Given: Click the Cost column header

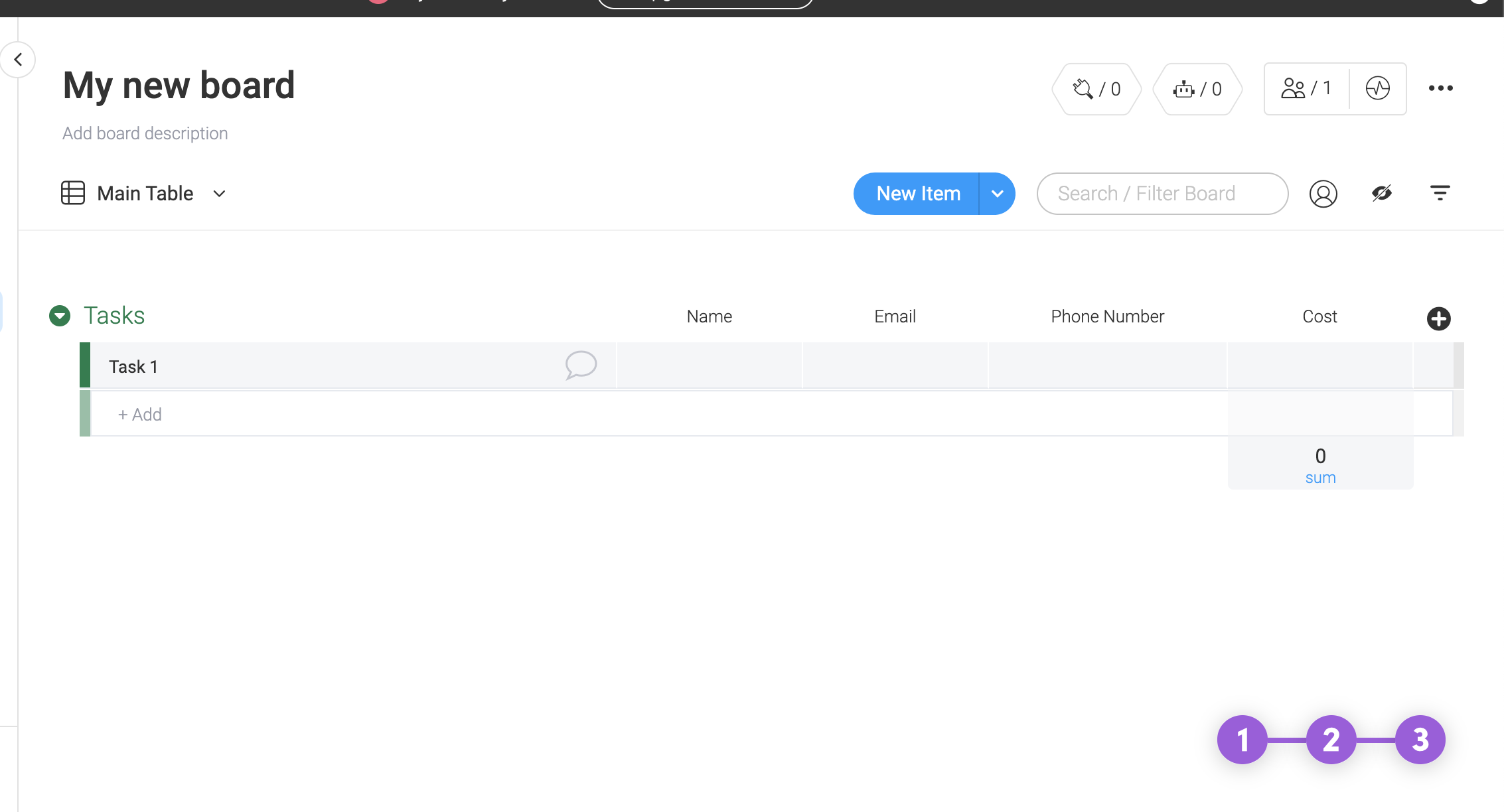Looking at the screenshot, I should [x=1319, y=316].
